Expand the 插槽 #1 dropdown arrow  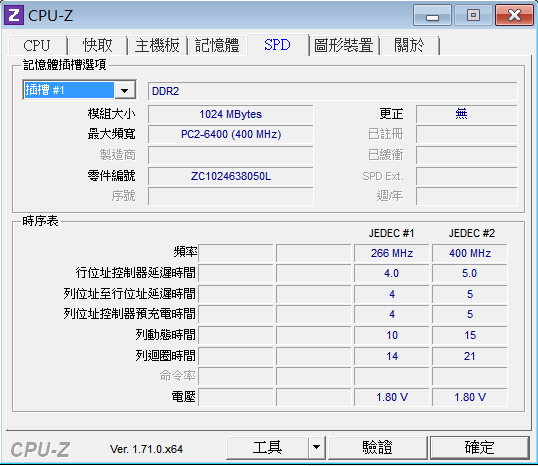coord(125,91)
